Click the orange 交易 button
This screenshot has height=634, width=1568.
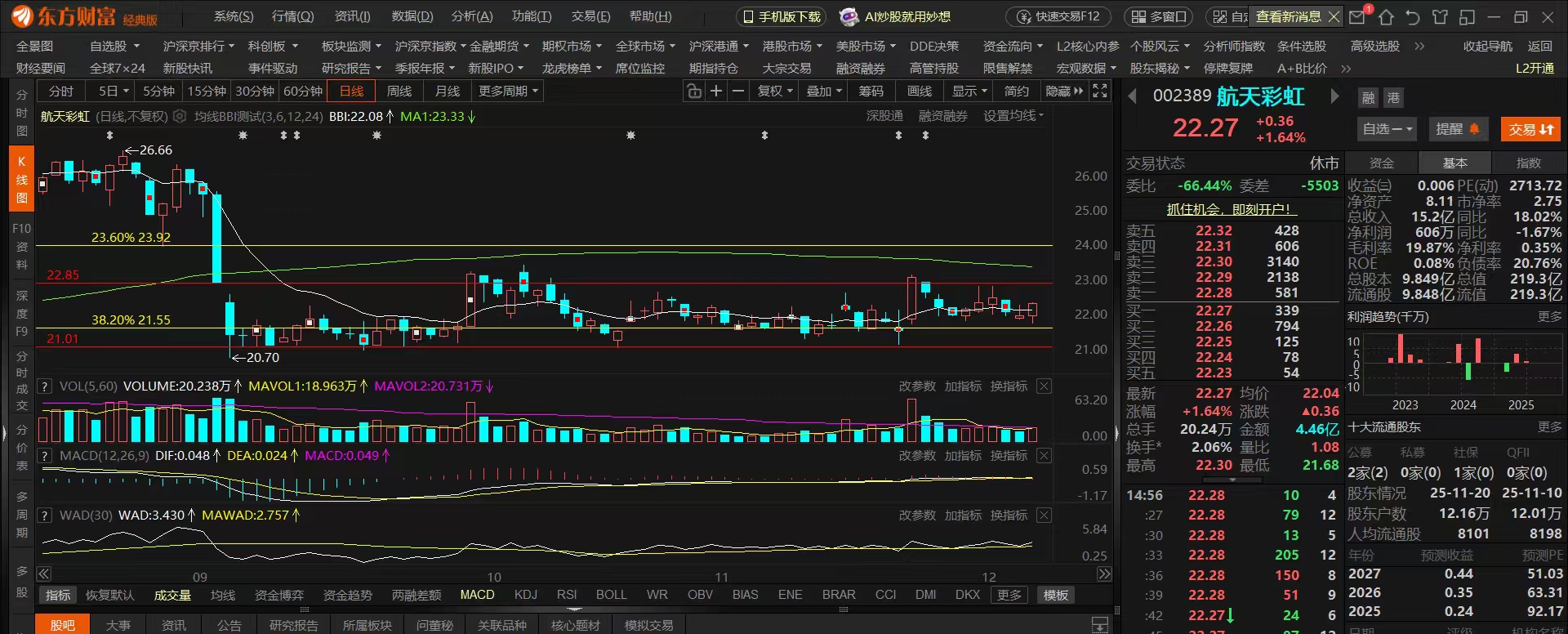(1530, 129)
